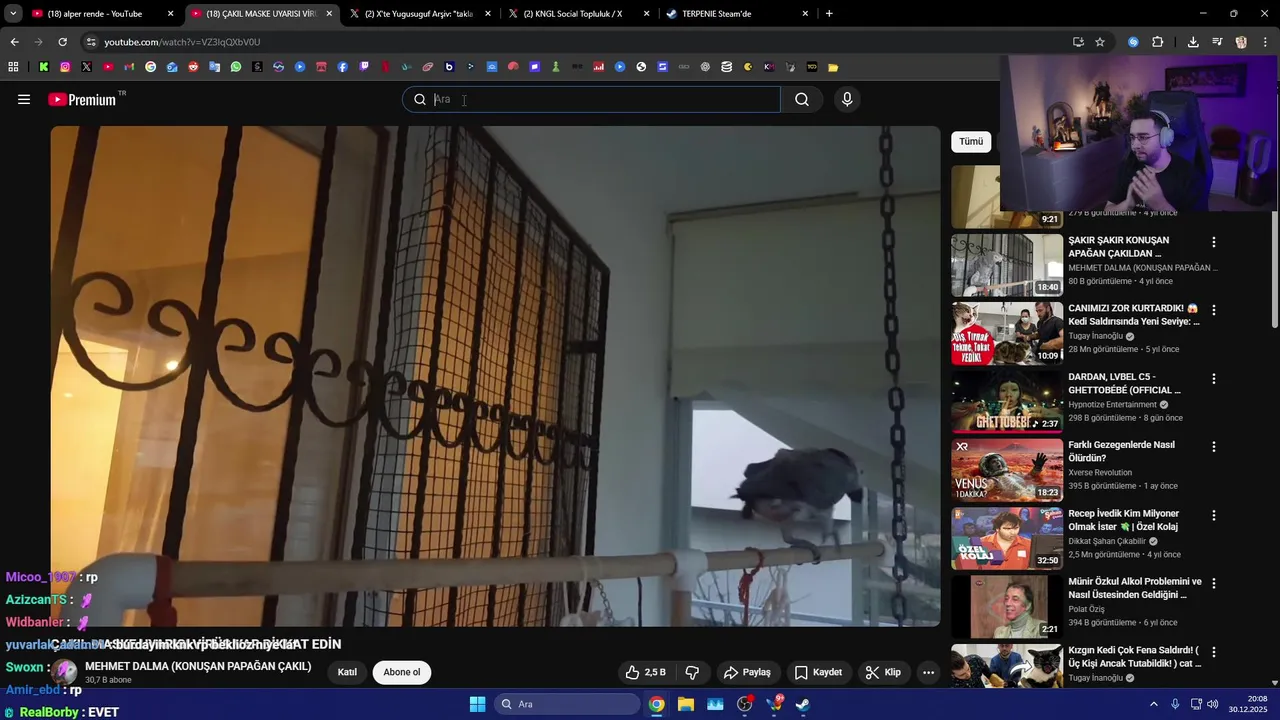Open Chrome three-dot menu
The width and height of the screenshot is (1280, 720).
(1263, 42)
